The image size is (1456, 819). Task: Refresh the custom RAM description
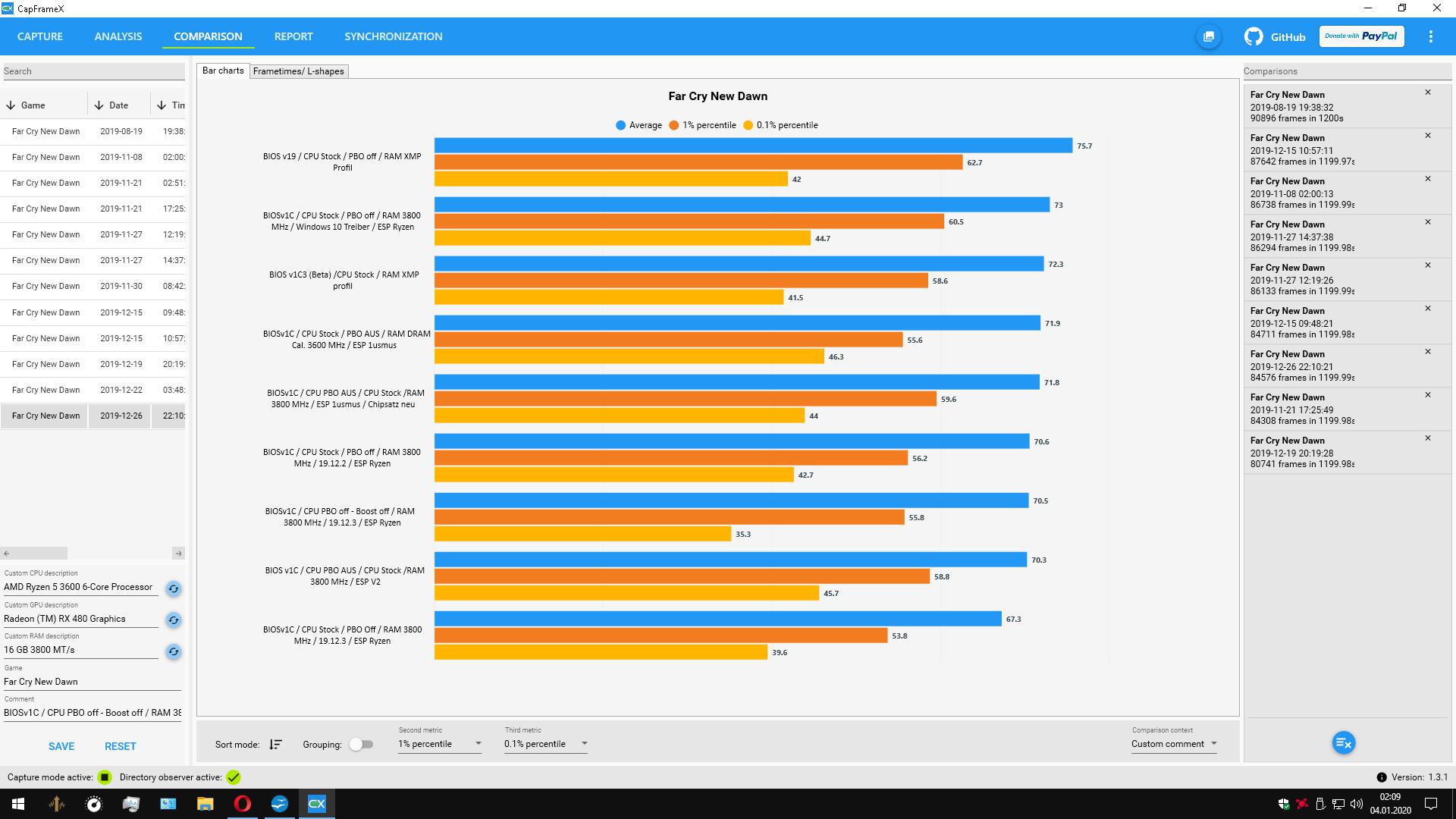(x=173, y=651)
